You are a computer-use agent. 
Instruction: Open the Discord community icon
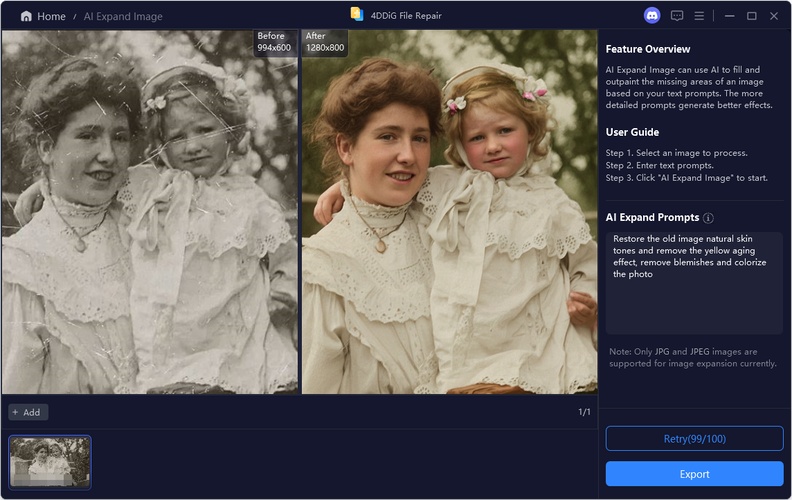[x=652, y=16]
